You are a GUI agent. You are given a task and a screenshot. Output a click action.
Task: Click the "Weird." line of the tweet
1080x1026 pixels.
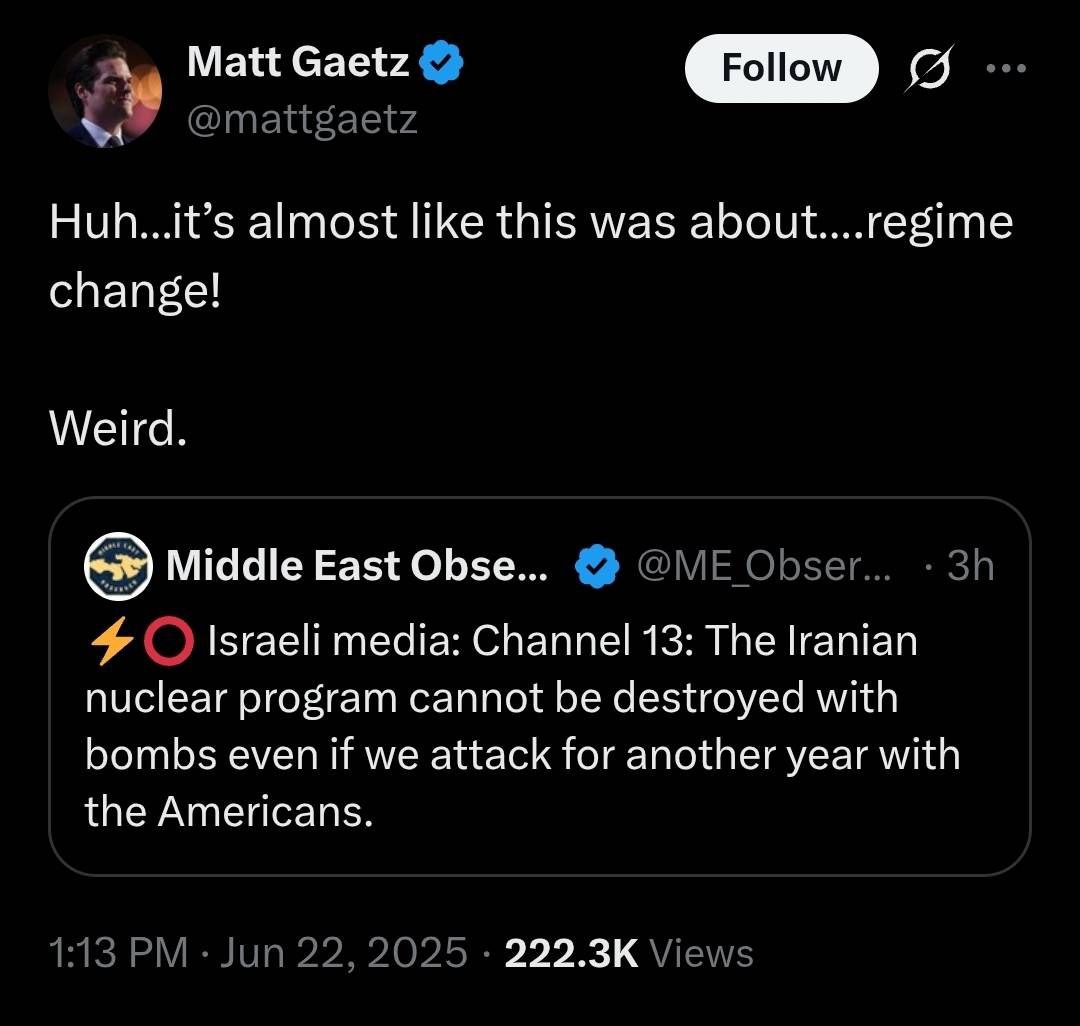tap(118, 429)
